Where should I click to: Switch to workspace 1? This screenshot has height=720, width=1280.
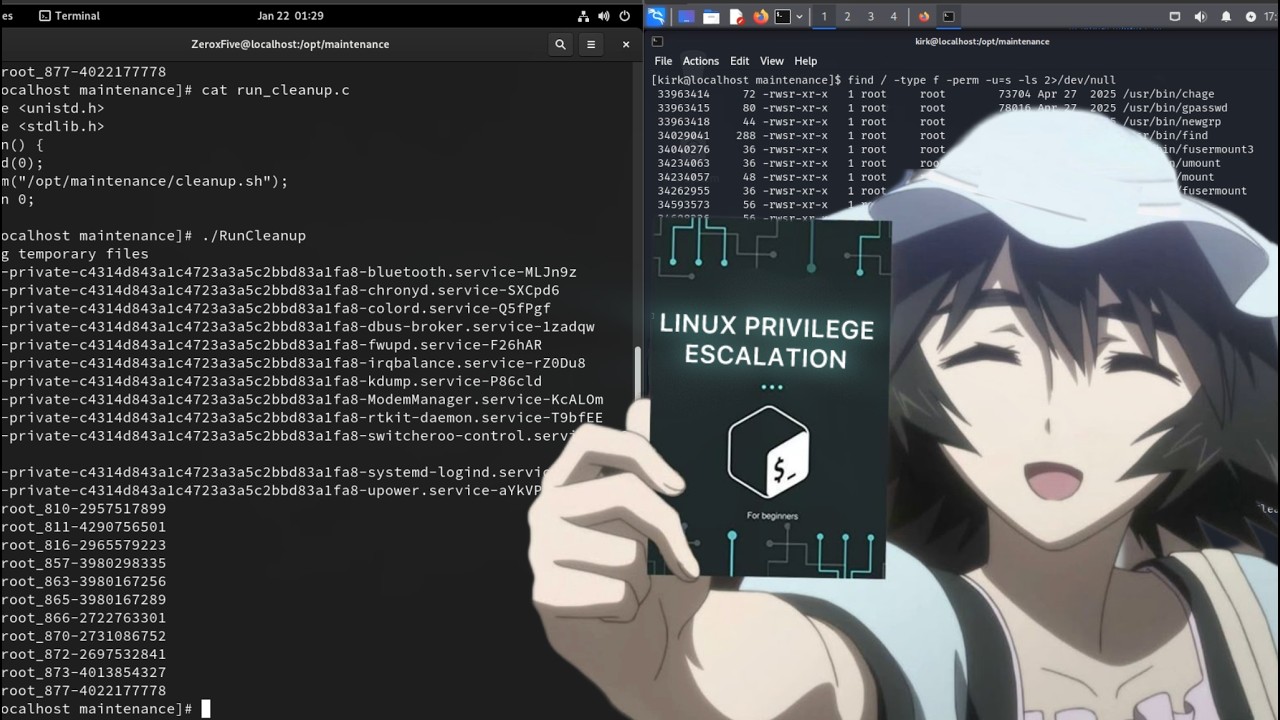[x=824, y=16]
